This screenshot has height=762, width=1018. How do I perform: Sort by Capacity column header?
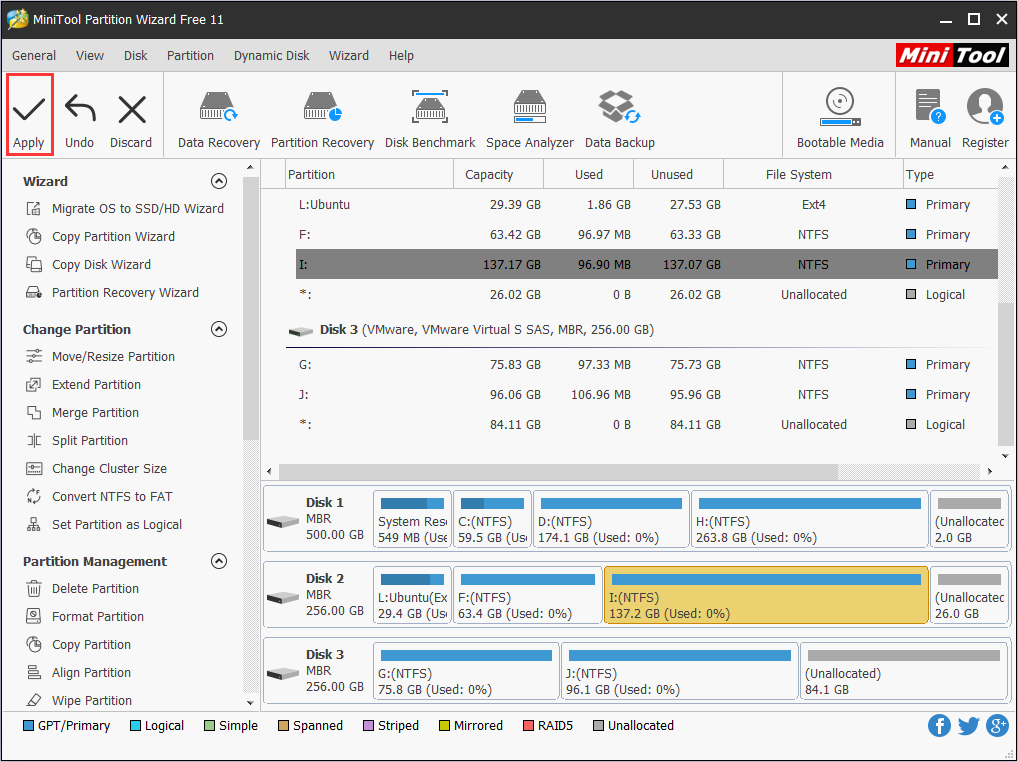[x=498, y=175]
